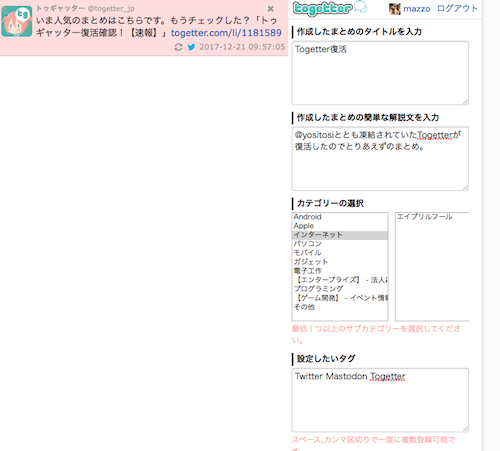Select the その他 category

tap(340, 307)
